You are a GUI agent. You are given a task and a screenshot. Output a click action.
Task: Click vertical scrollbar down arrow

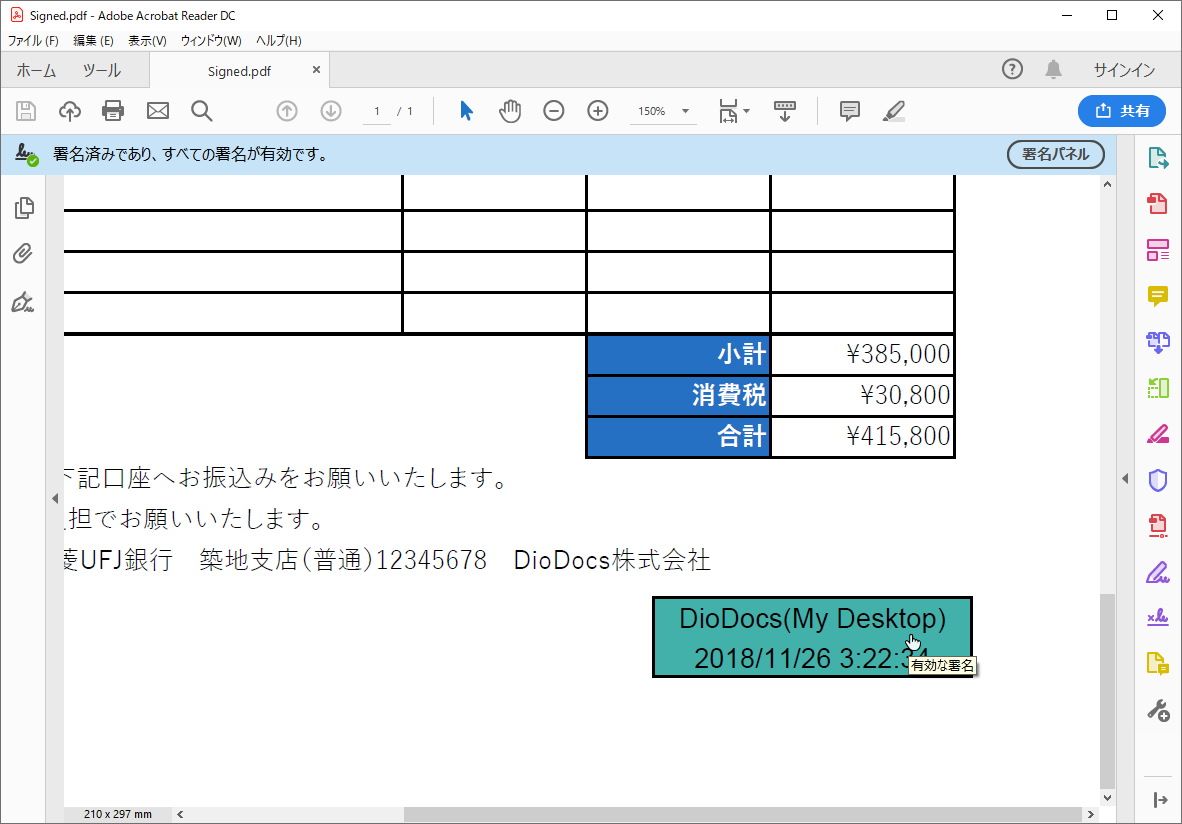click(x=1107, y=797)
